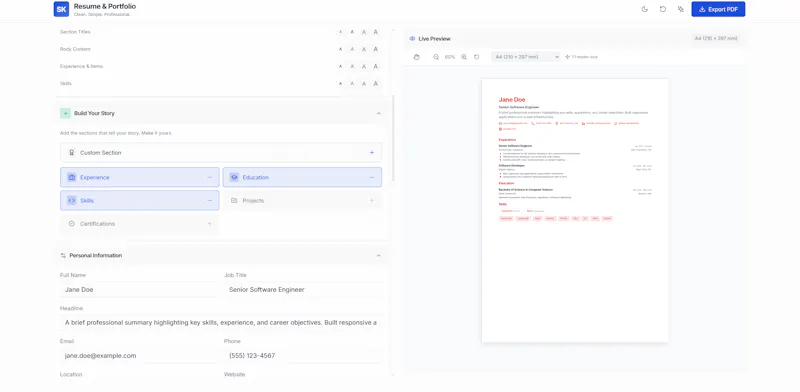Image resolution: width=800 pixels, height=392 pixels.
Task: Select smallest font size for Body Content
Action: [x=340, y=49]
